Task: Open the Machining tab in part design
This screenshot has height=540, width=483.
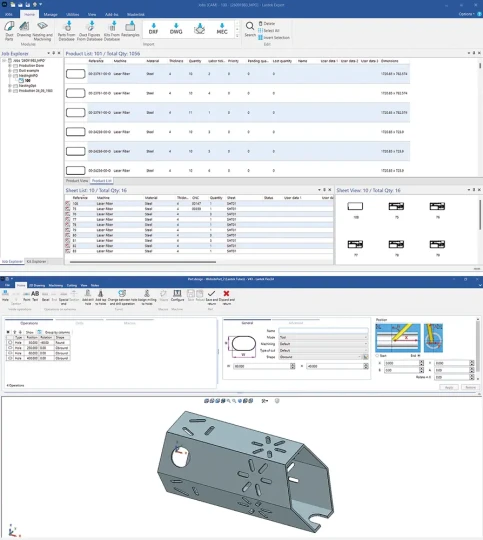Action: pos(56,285)
